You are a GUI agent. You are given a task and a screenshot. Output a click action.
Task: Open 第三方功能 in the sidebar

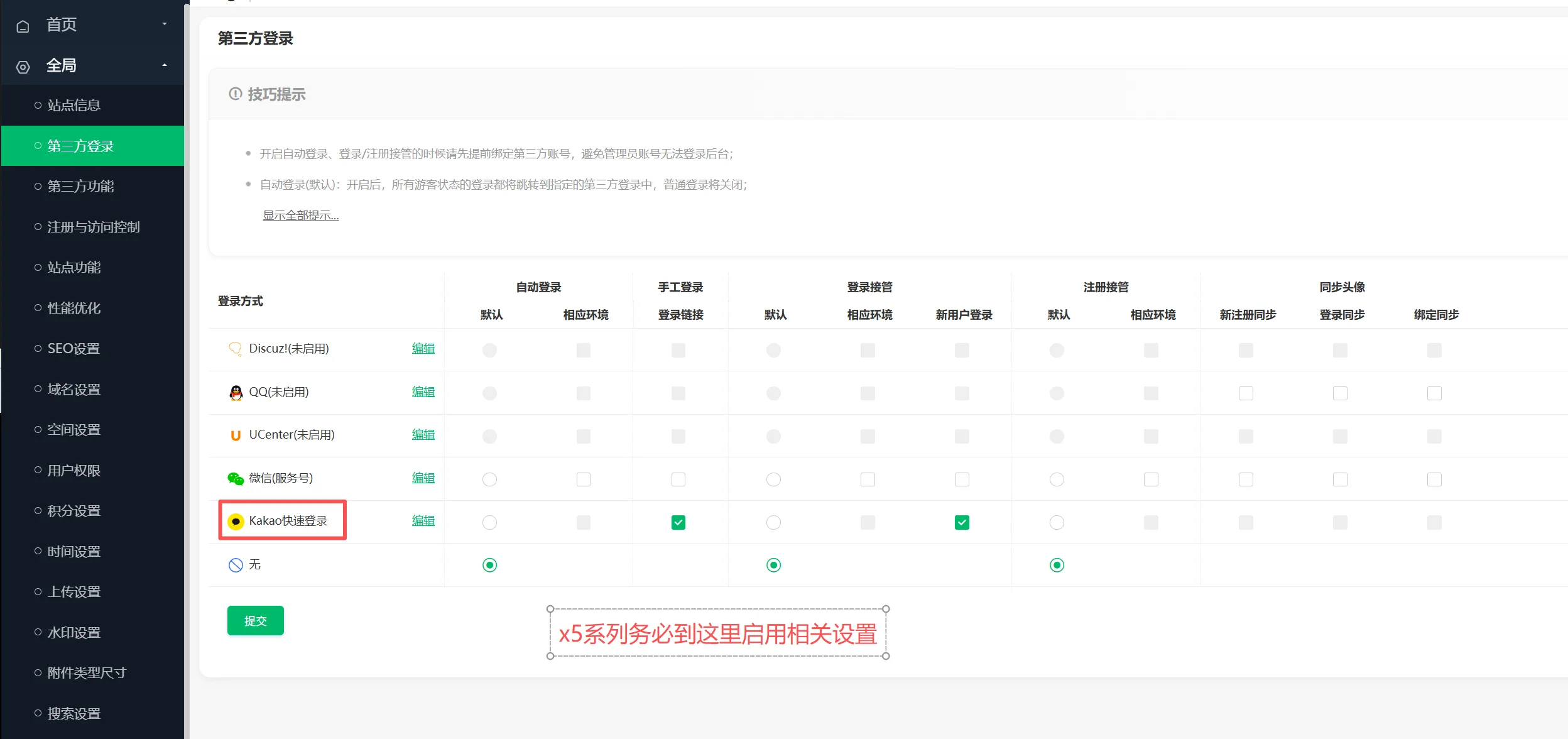click(x=92, y=186)
